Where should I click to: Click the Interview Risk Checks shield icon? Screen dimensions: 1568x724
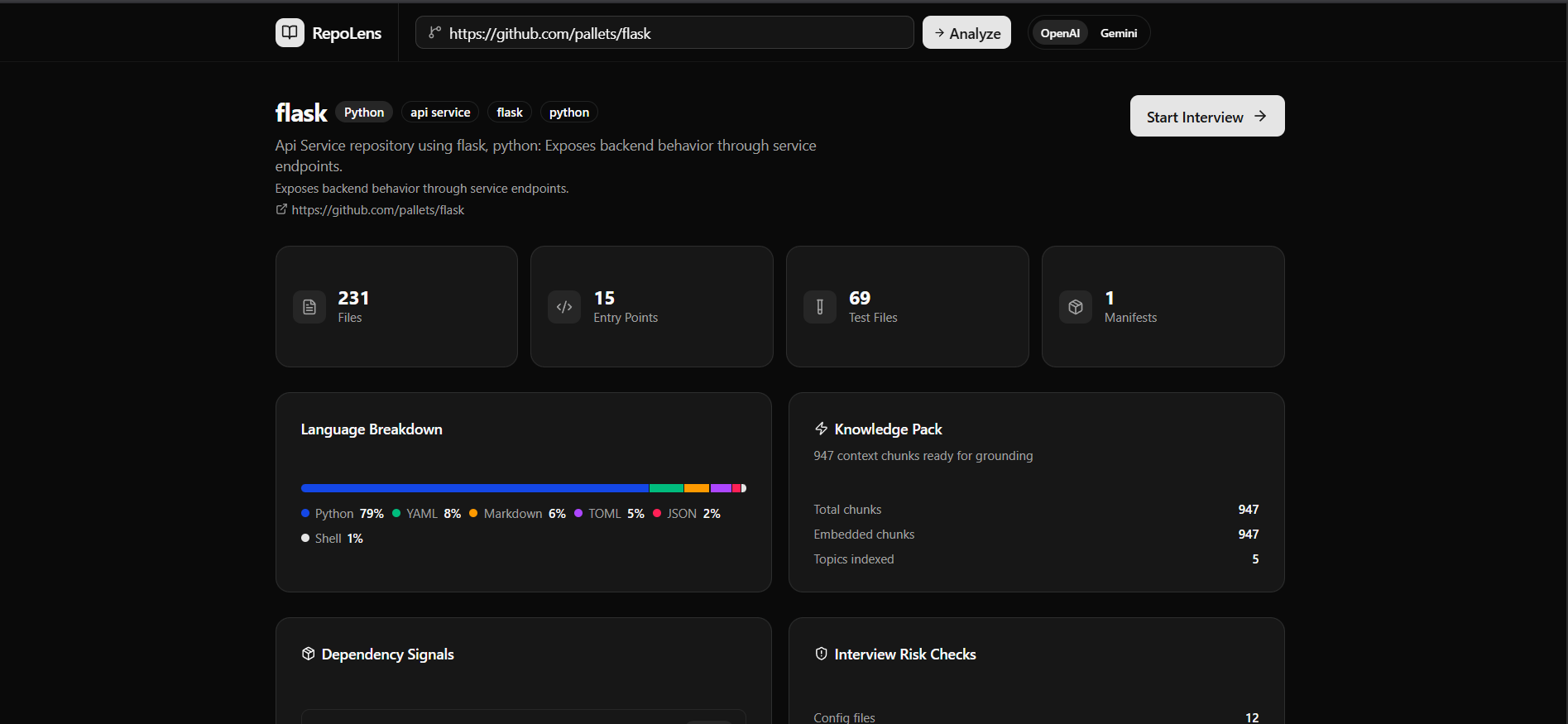821,654
